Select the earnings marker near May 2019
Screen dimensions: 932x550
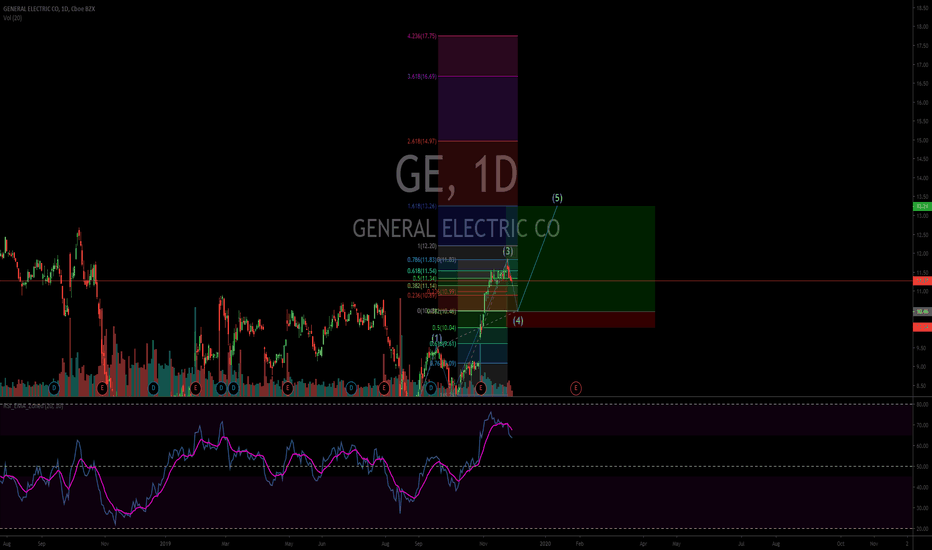point(287,388)
